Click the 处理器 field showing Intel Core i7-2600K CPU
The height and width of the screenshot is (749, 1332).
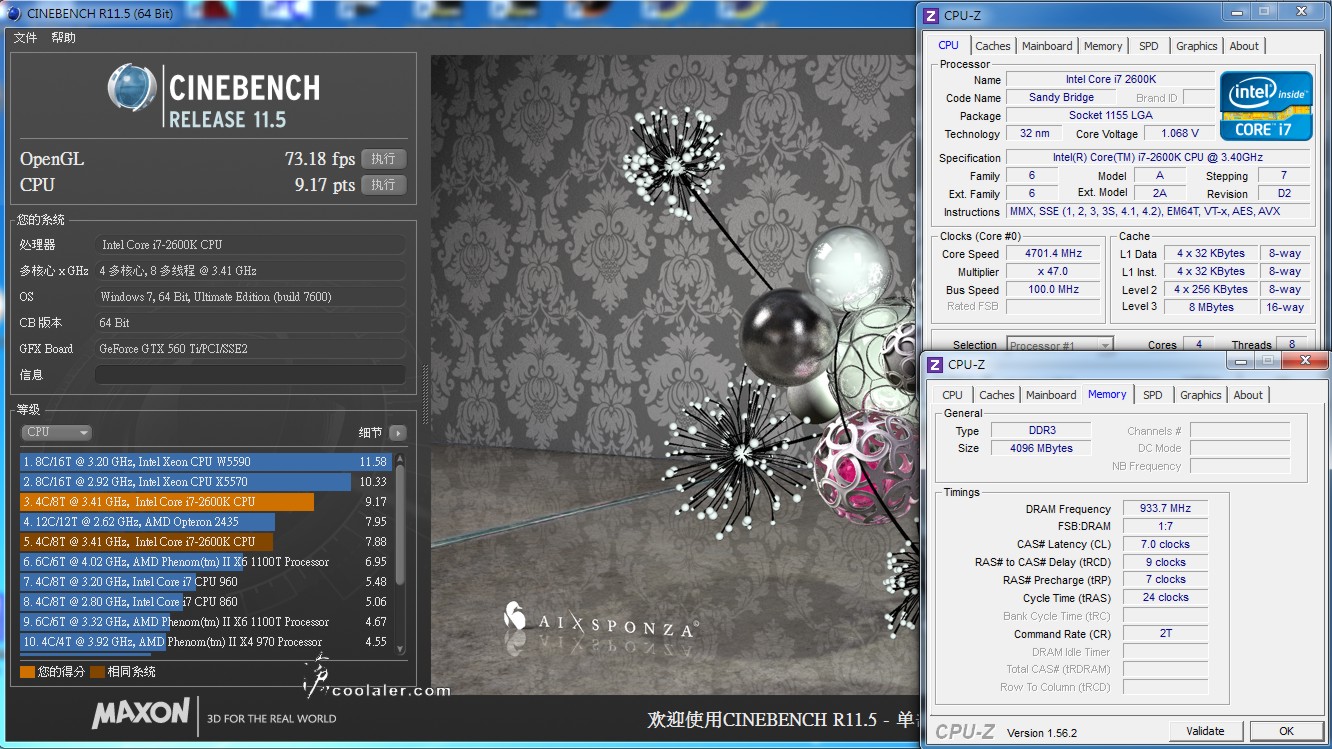[x=250, y=245]
